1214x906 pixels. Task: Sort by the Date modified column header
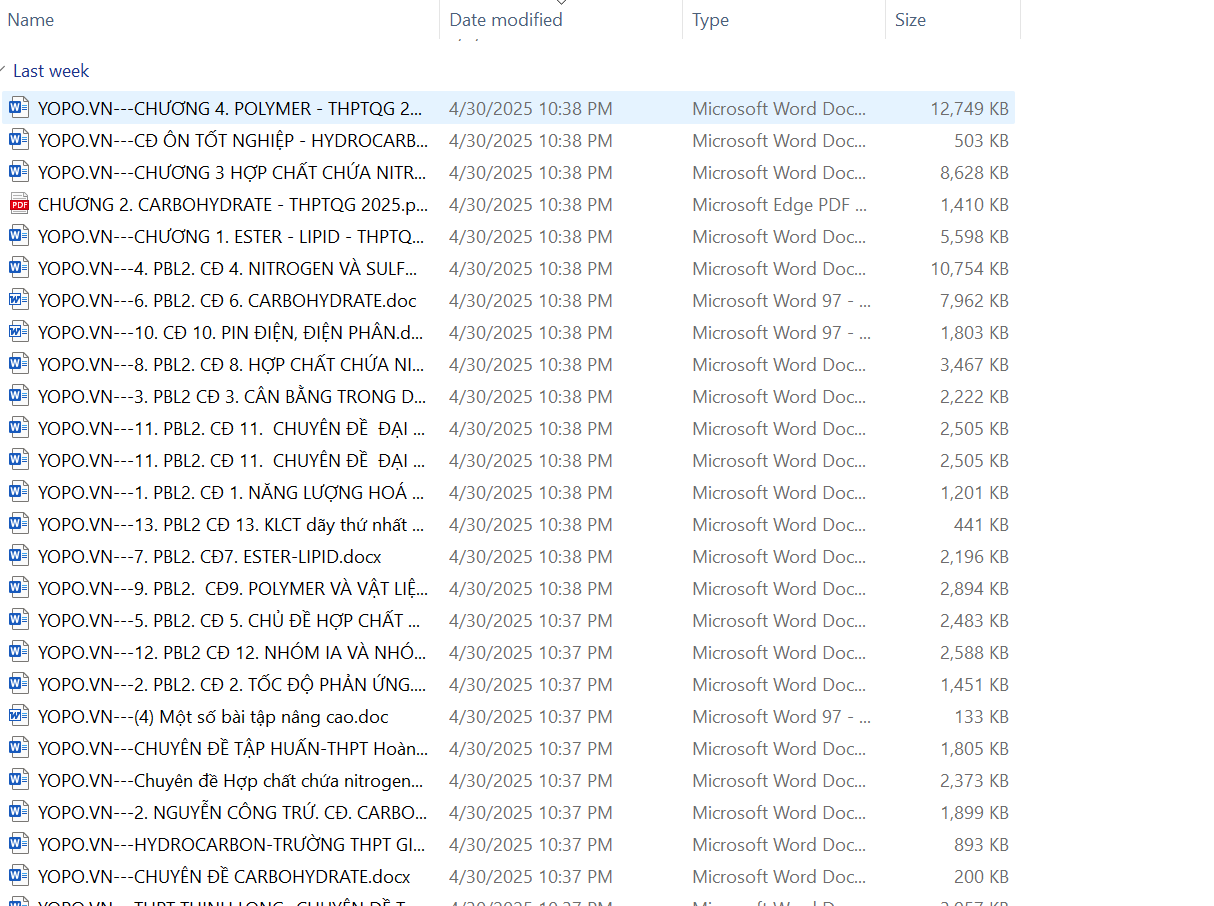point(505,20)
